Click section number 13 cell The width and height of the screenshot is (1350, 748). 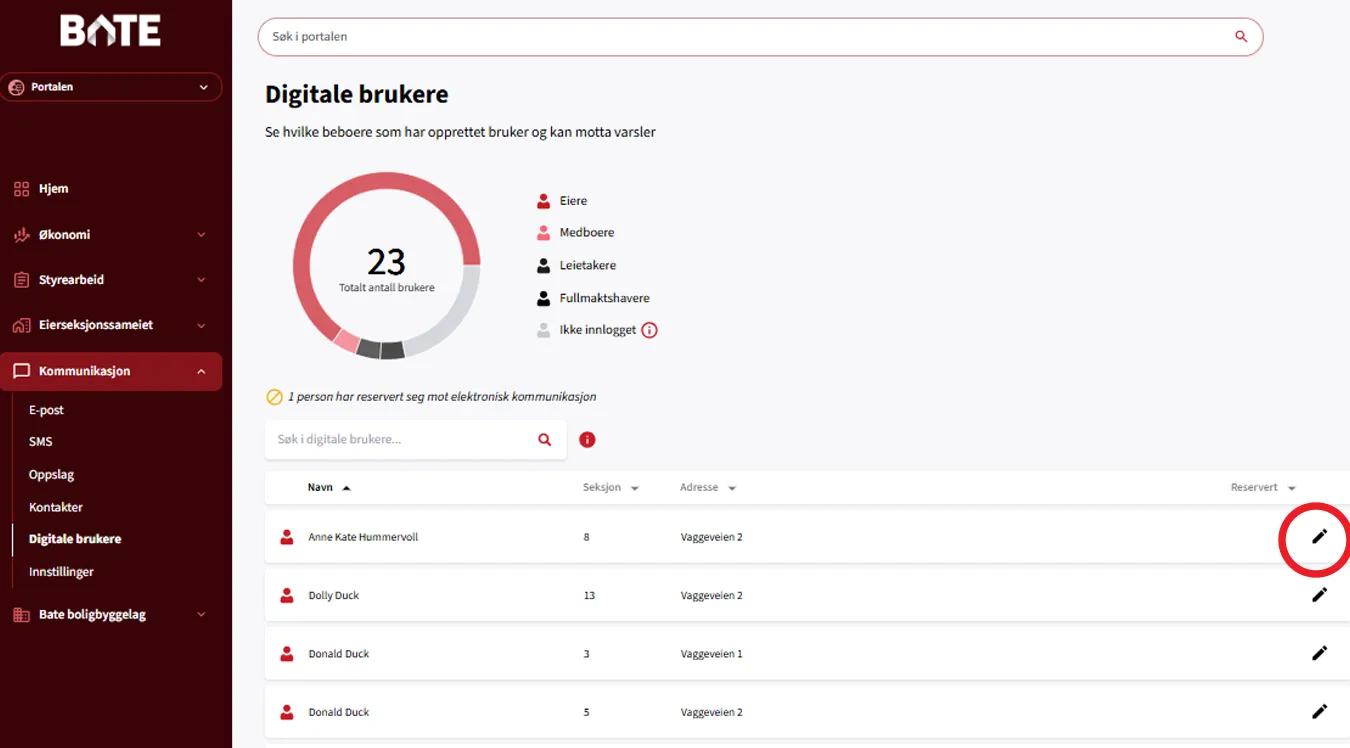pos(589,595)
